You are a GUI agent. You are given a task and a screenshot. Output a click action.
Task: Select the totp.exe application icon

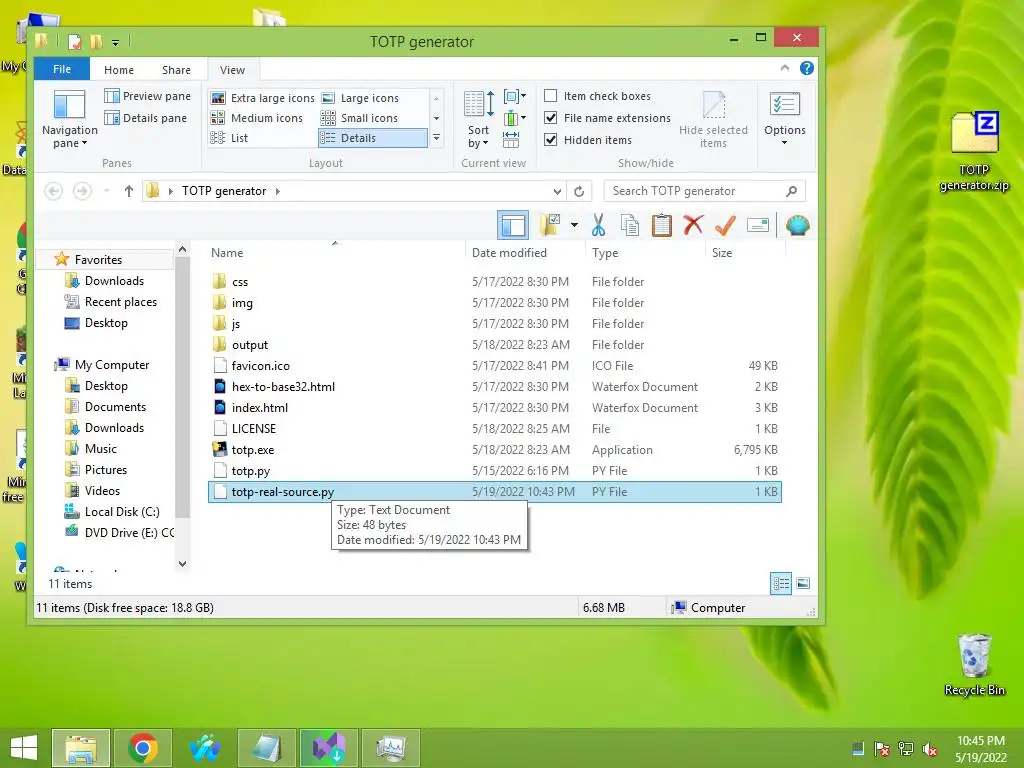pyautogui.click(x=220, y=449)
